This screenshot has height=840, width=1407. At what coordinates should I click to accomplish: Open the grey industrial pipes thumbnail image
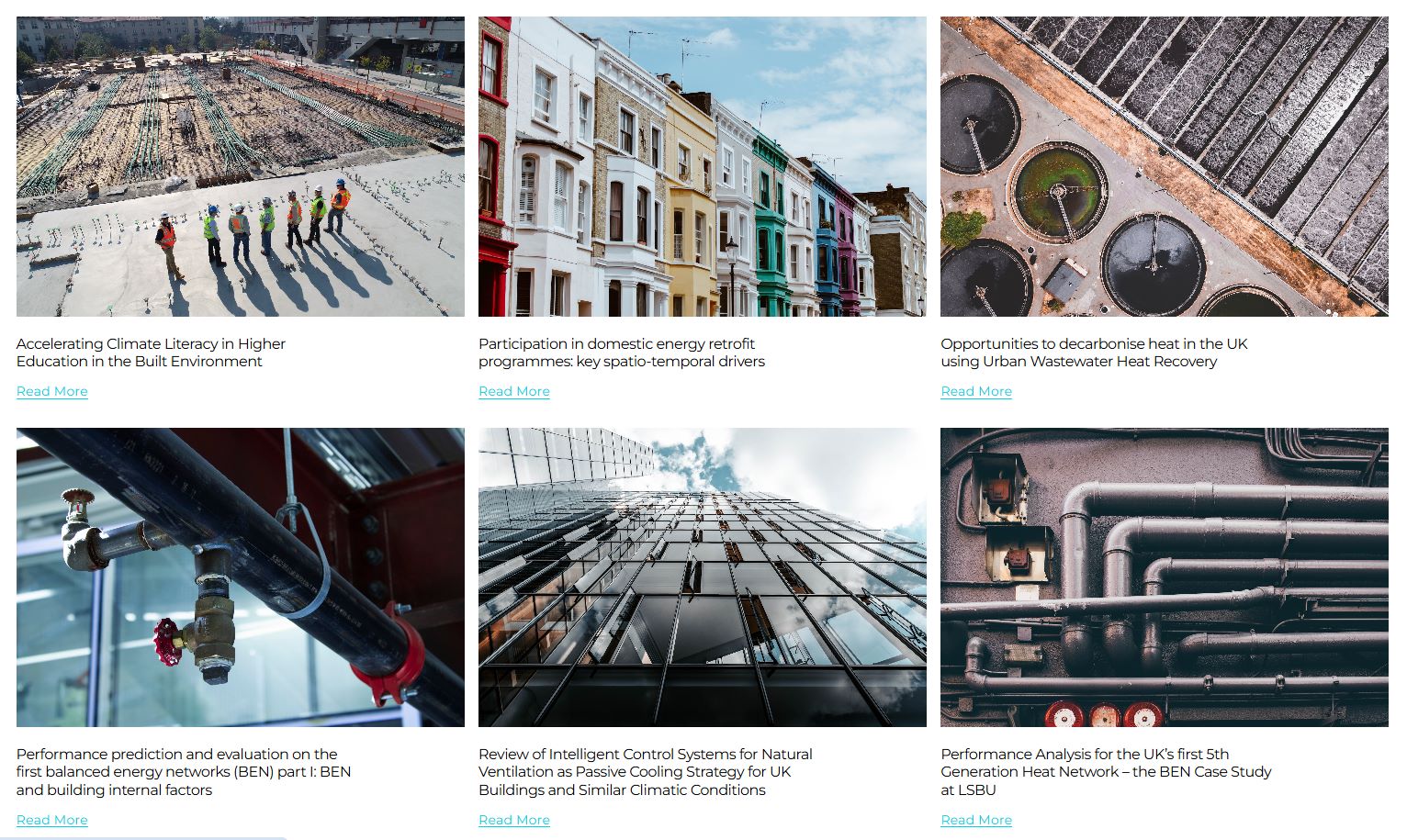tap(1165, 577)
